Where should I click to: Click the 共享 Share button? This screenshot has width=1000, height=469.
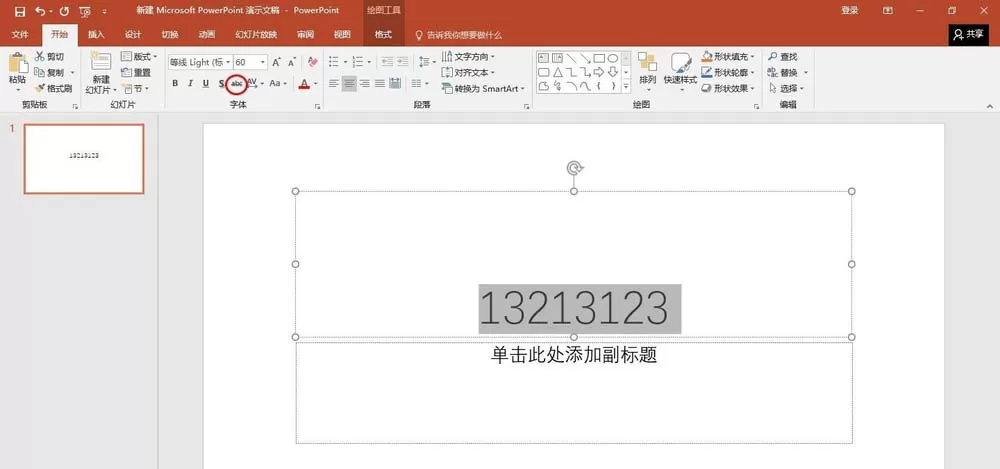(x=968, y=35)
